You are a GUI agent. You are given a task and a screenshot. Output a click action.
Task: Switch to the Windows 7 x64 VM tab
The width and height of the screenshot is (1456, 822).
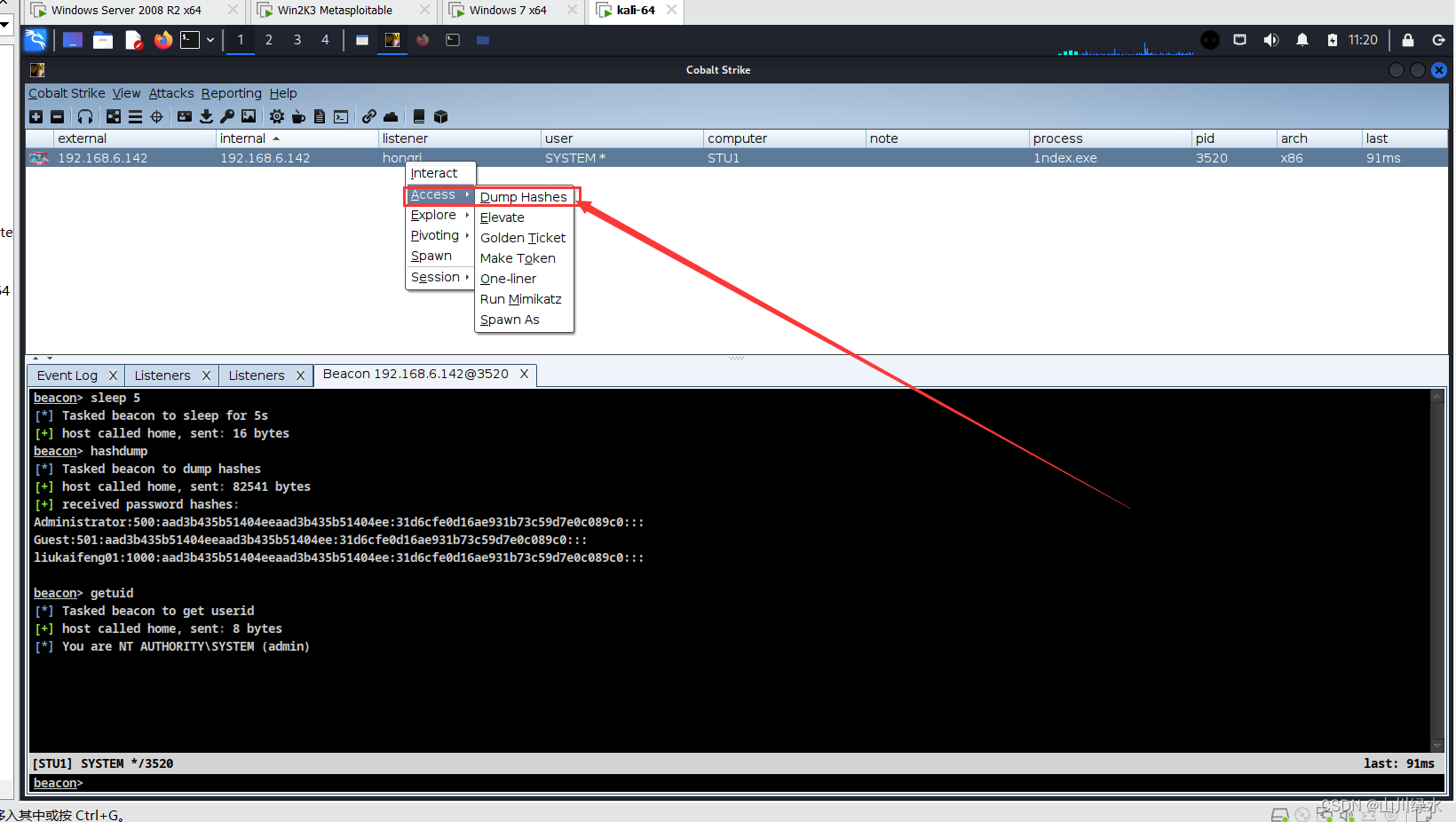pos(508,11)
